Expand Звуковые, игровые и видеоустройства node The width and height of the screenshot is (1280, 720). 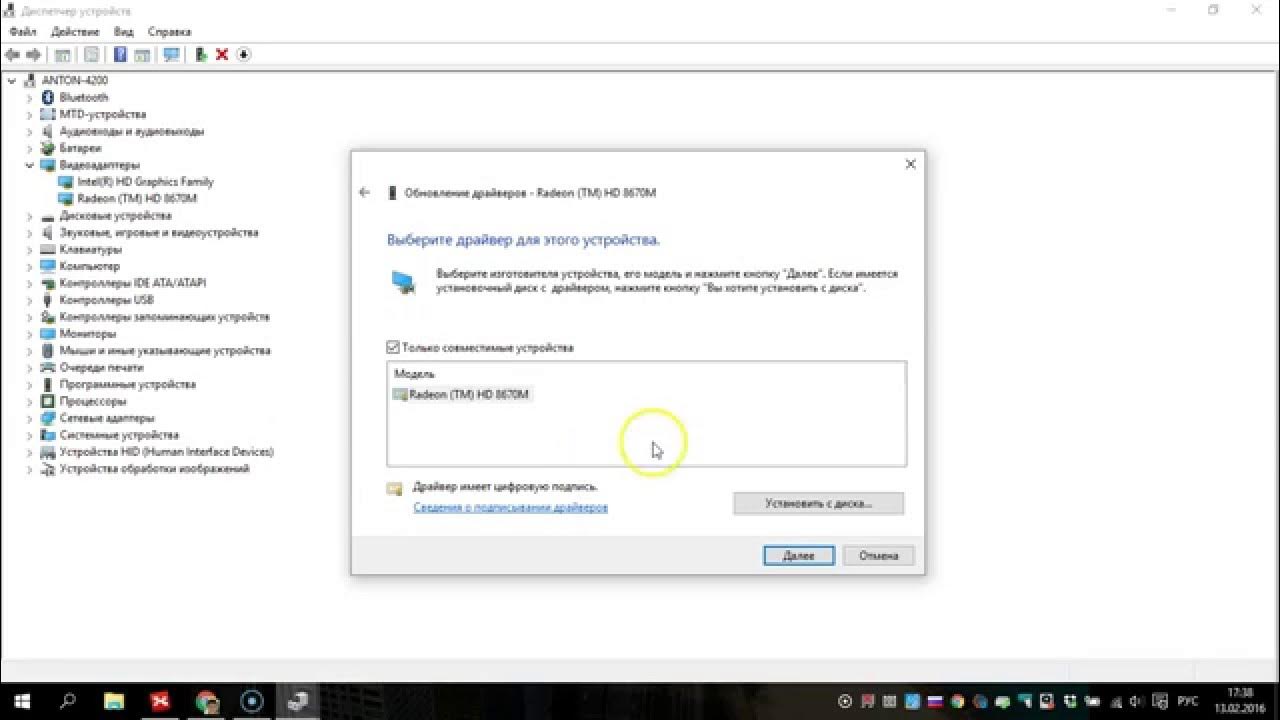point(30,233)
